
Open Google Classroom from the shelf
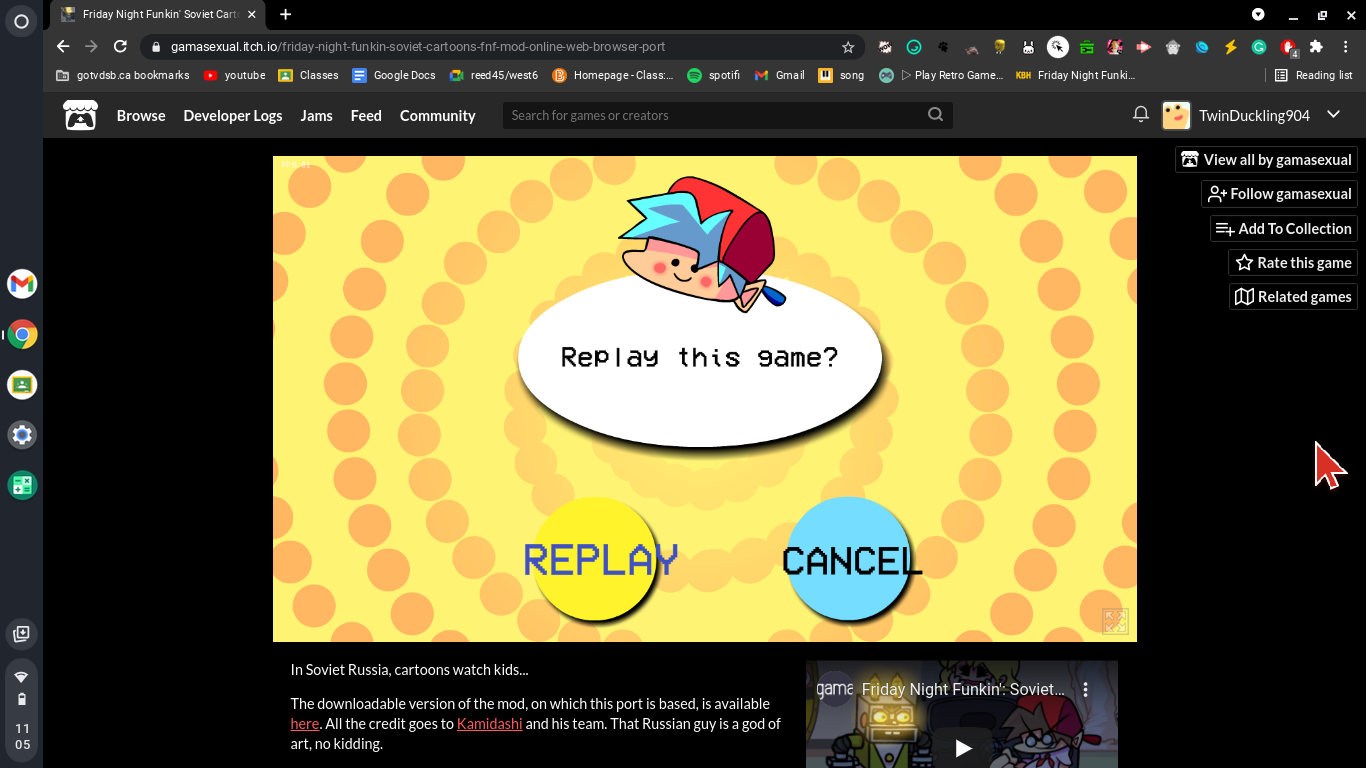coord(22,384)
